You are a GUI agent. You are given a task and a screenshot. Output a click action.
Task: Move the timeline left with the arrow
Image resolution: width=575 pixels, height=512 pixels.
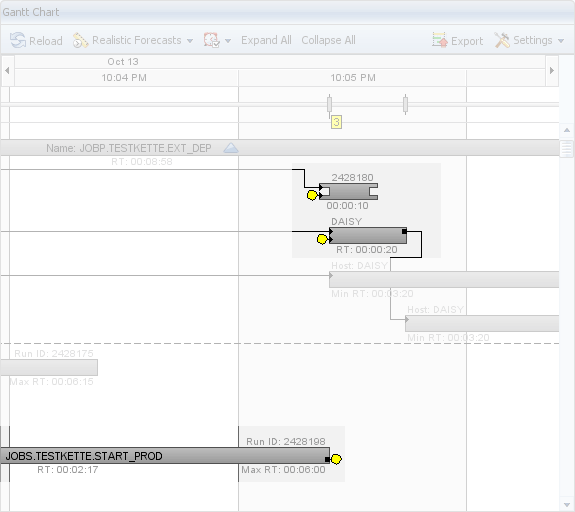[x=7, y=70]
